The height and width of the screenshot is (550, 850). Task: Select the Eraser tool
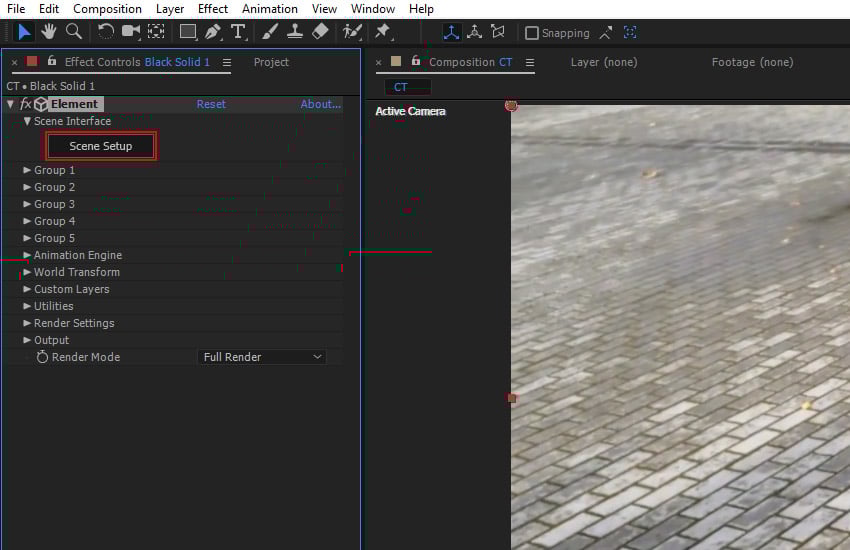[x=320, y=32]
